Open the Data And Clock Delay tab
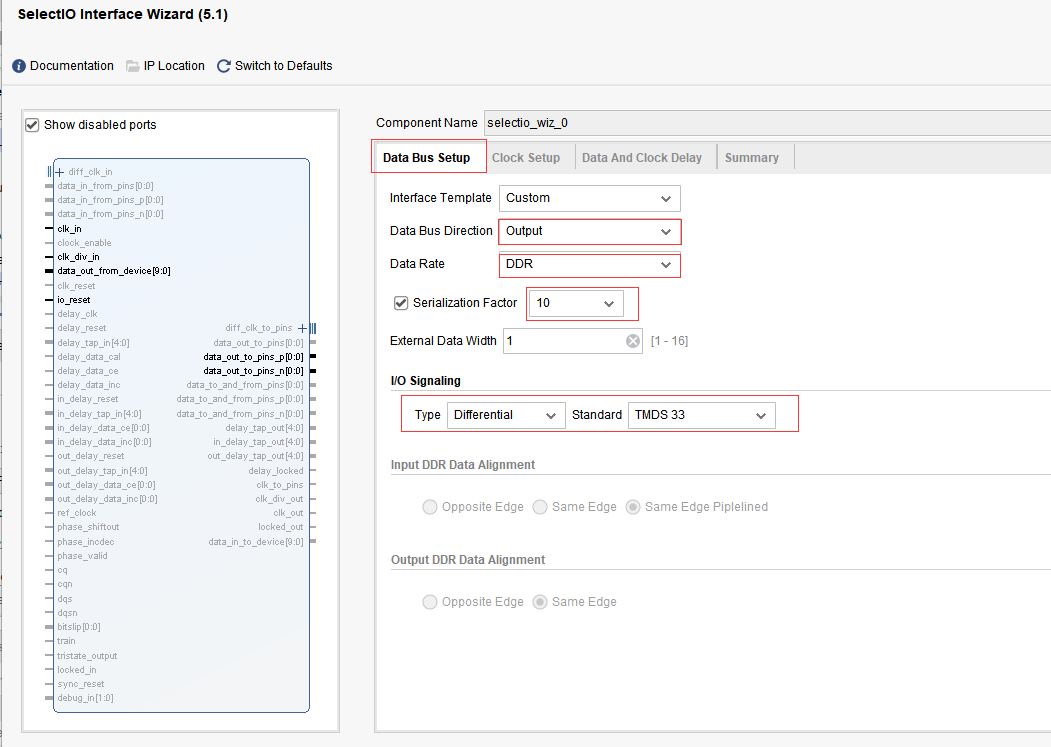This screenshot has width=1051, height=747. (642, 158)
